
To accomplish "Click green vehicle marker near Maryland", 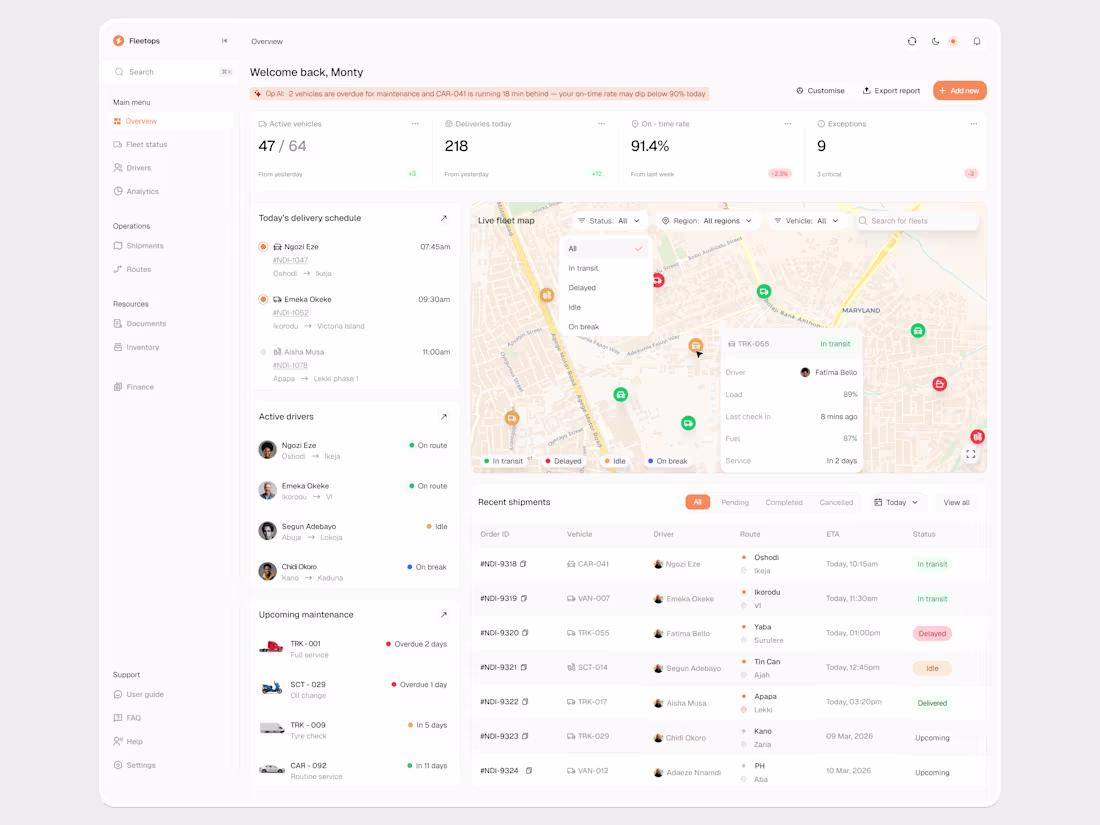I will click(918, 330).
